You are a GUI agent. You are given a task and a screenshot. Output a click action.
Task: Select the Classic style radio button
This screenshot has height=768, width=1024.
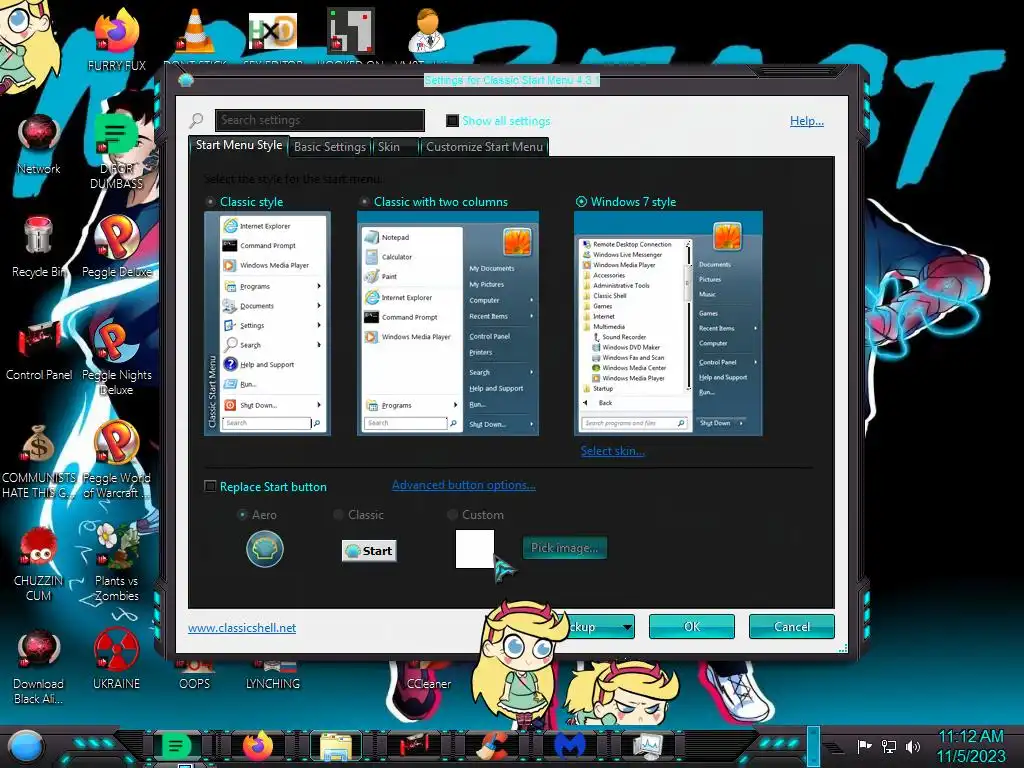point(210,202)
